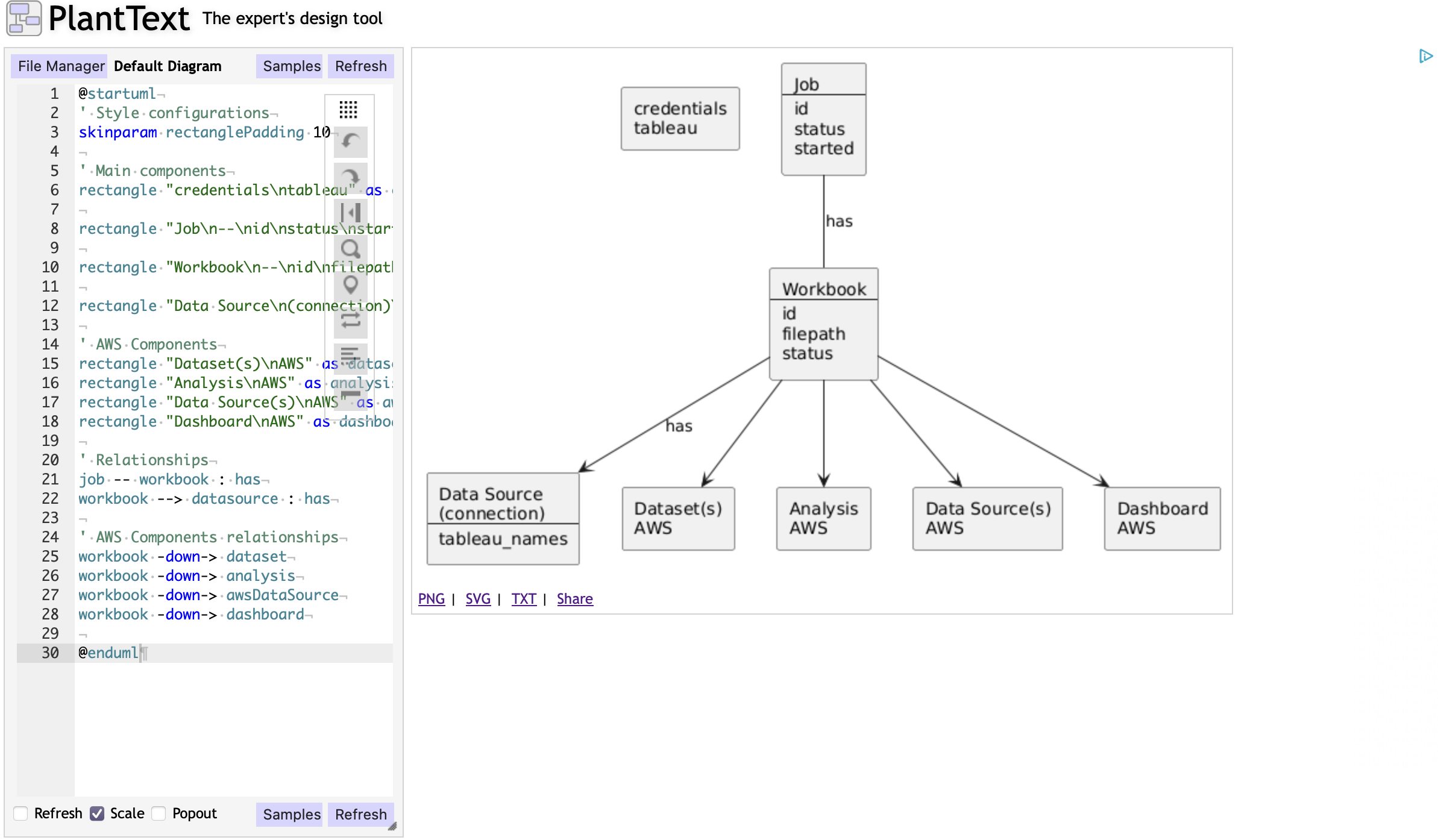Activate the find-and-replace swap arrows icon
The height and width of the screenshot is (840, 1438).
(x=351, y=321)
